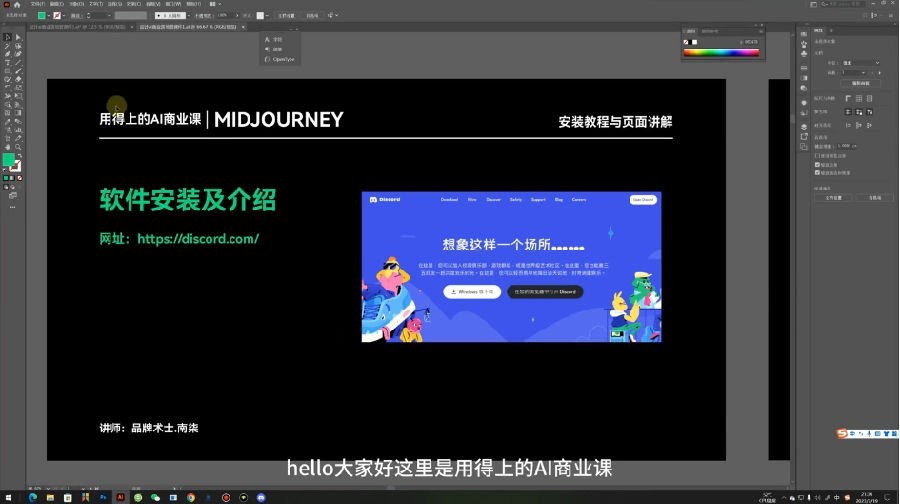
Task: Open Layers panel icon in right dock
Action: coord(804,126)
